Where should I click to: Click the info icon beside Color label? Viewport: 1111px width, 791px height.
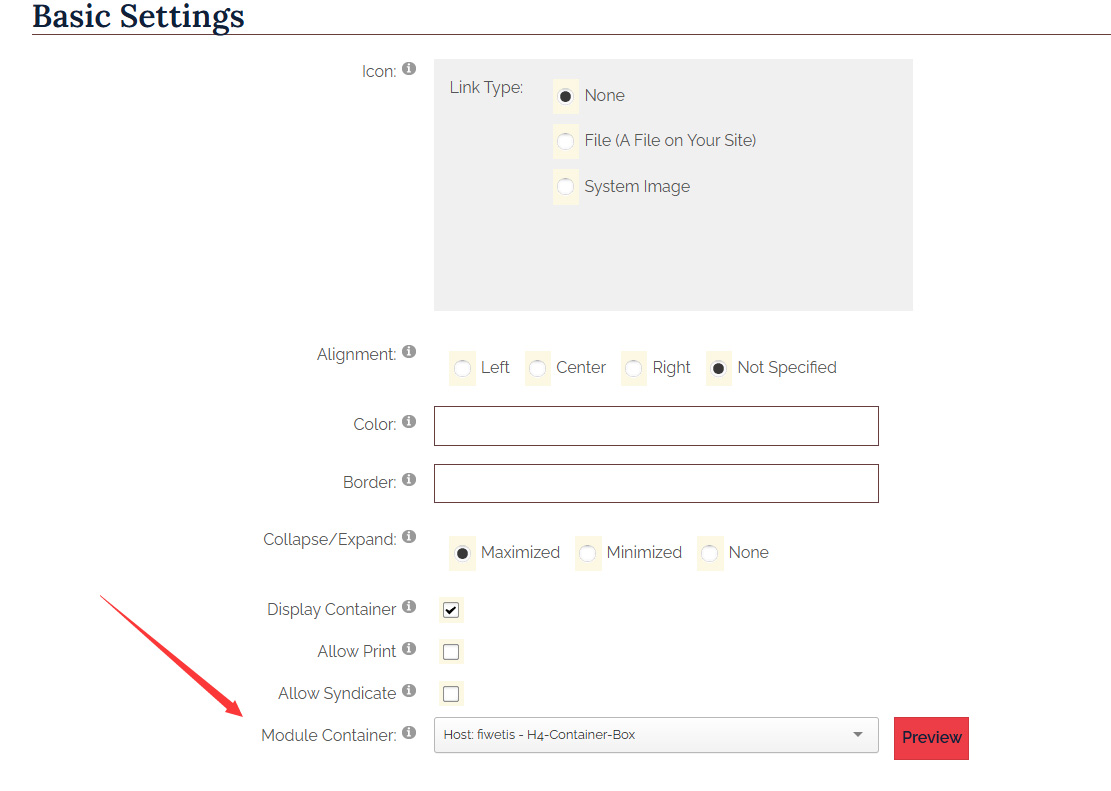pyautogui.click(x=409, y=422)
